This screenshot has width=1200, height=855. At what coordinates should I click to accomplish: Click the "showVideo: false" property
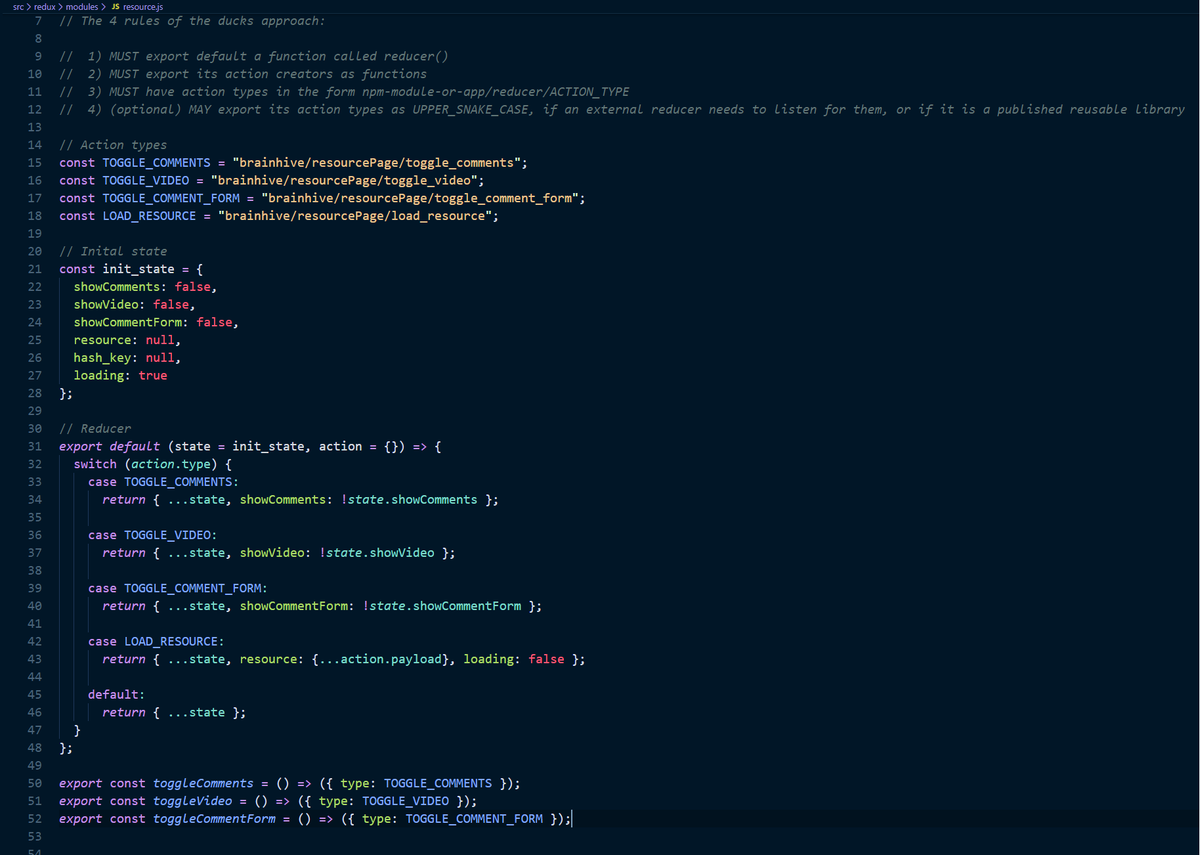click(x=131, y=305)
